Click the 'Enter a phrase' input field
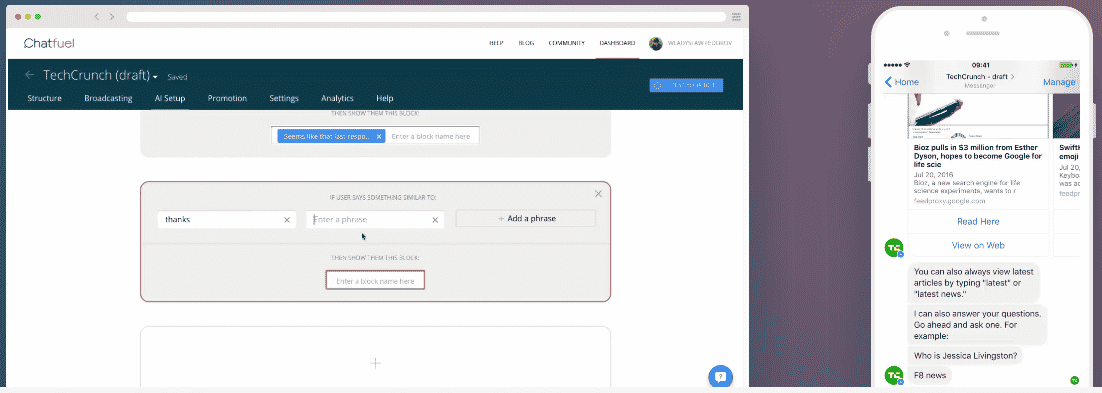Screen dimensions: 1102x393 [x=375, y=220]
